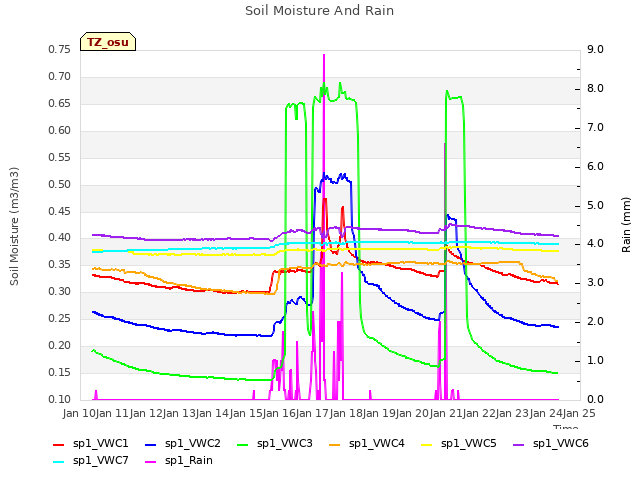This screenshot has width=640, height=480.
Task: Click the yellow sp1_VWC5 legend color marker
Action: click(x=427, y=444)
